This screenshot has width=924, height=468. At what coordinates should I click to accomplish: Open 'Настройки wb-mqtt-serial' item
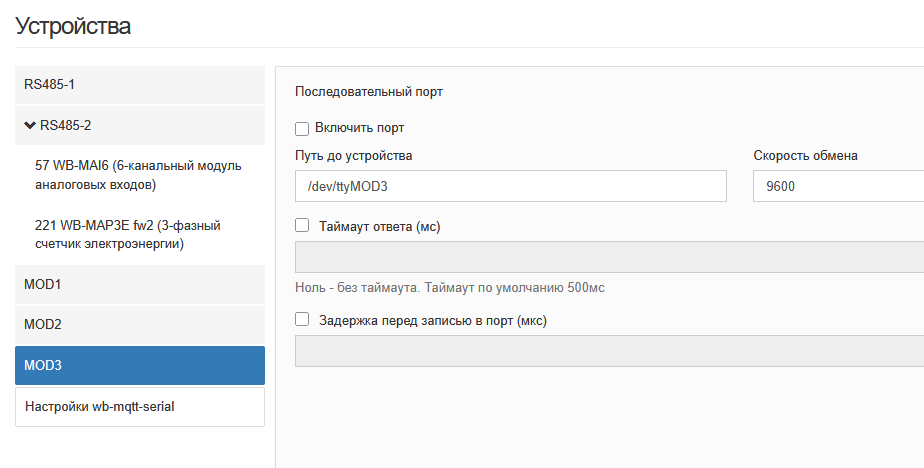[140, 407]
